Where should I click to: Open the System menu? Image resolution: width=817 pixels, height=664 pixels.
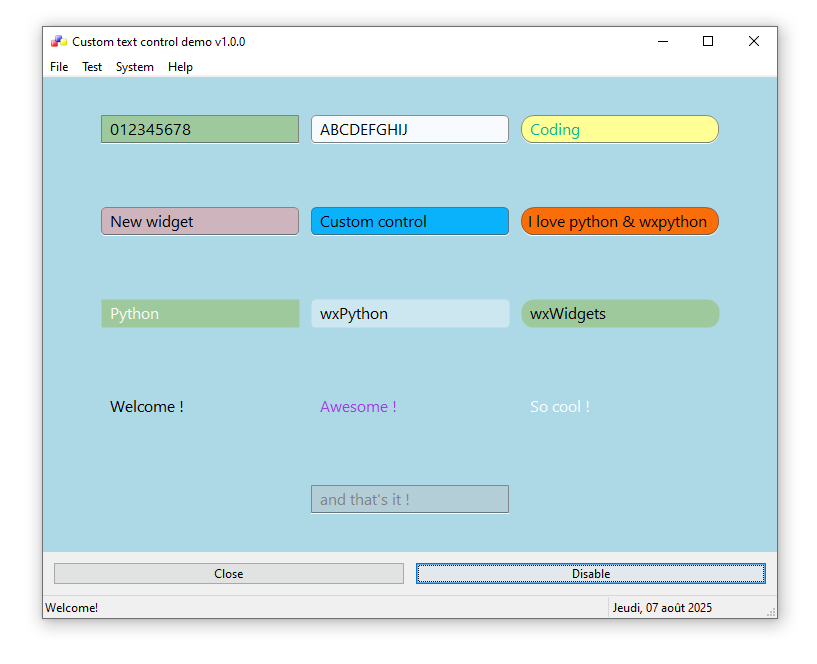tap(135, 67)
